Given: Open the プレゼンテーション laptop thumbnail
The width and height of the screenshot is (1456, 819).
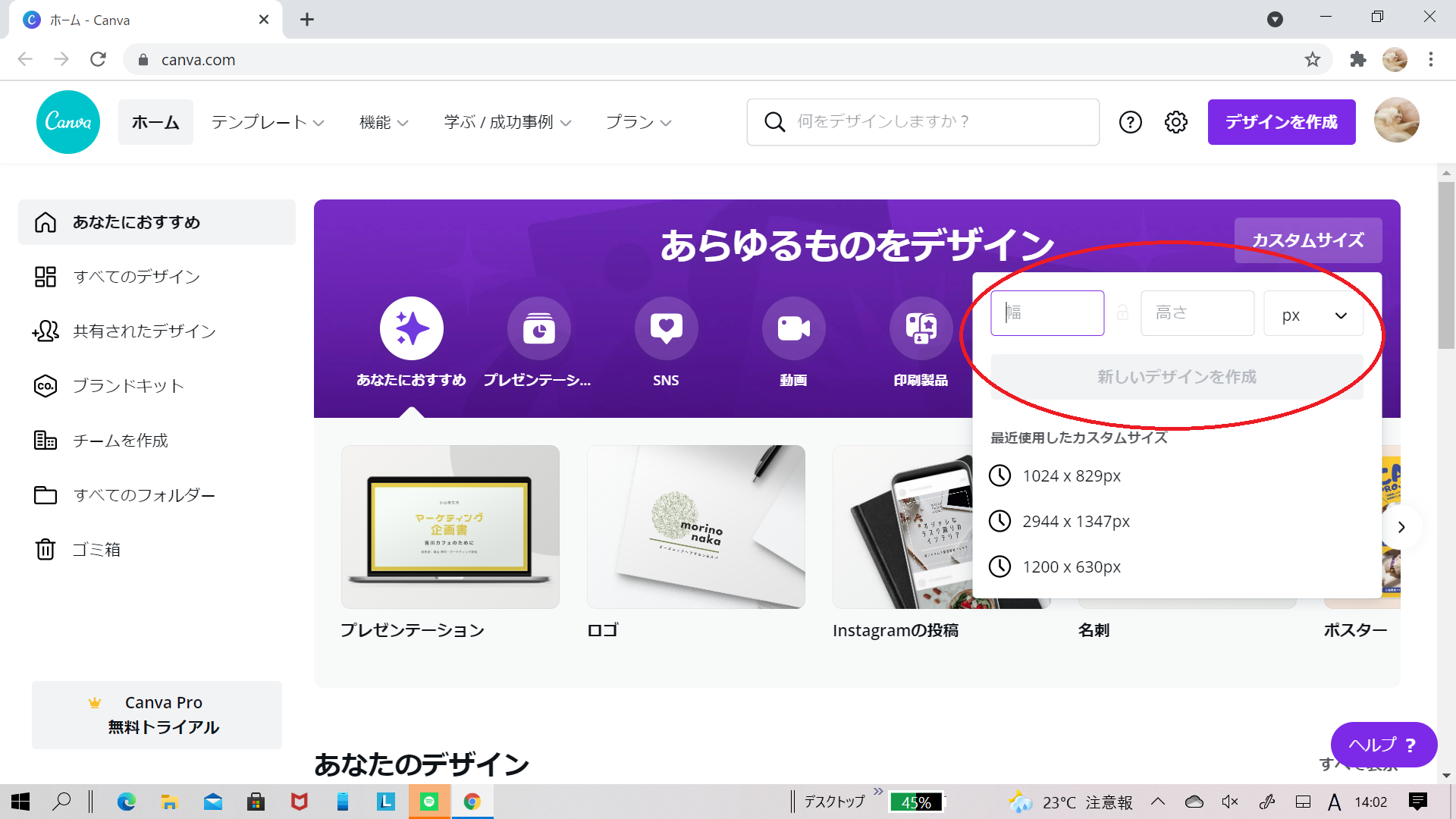Looking at the screenshot, I should click(450, 527).
